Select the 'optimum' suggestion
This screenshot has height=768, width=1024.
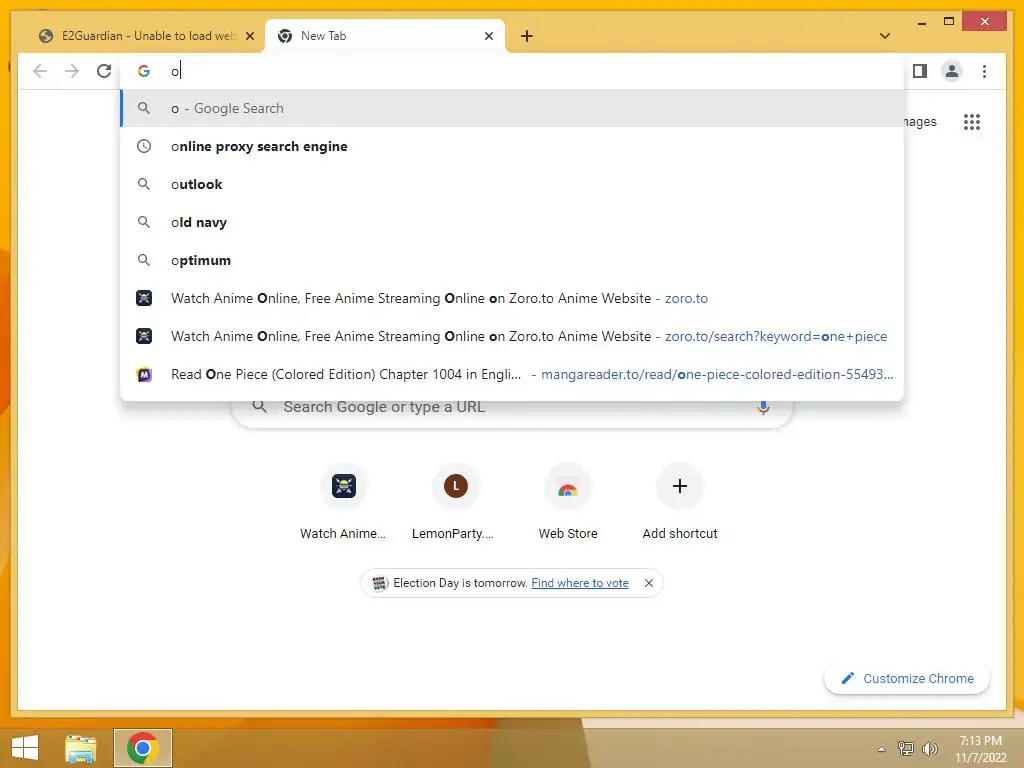tap(512, 260)
